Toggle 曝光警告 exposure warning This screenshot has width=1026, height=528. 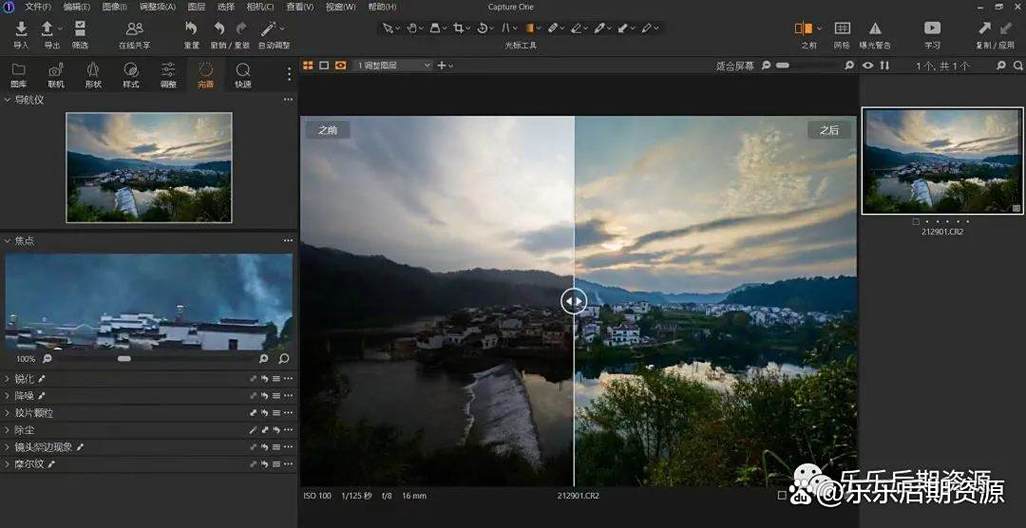(874, 29)
